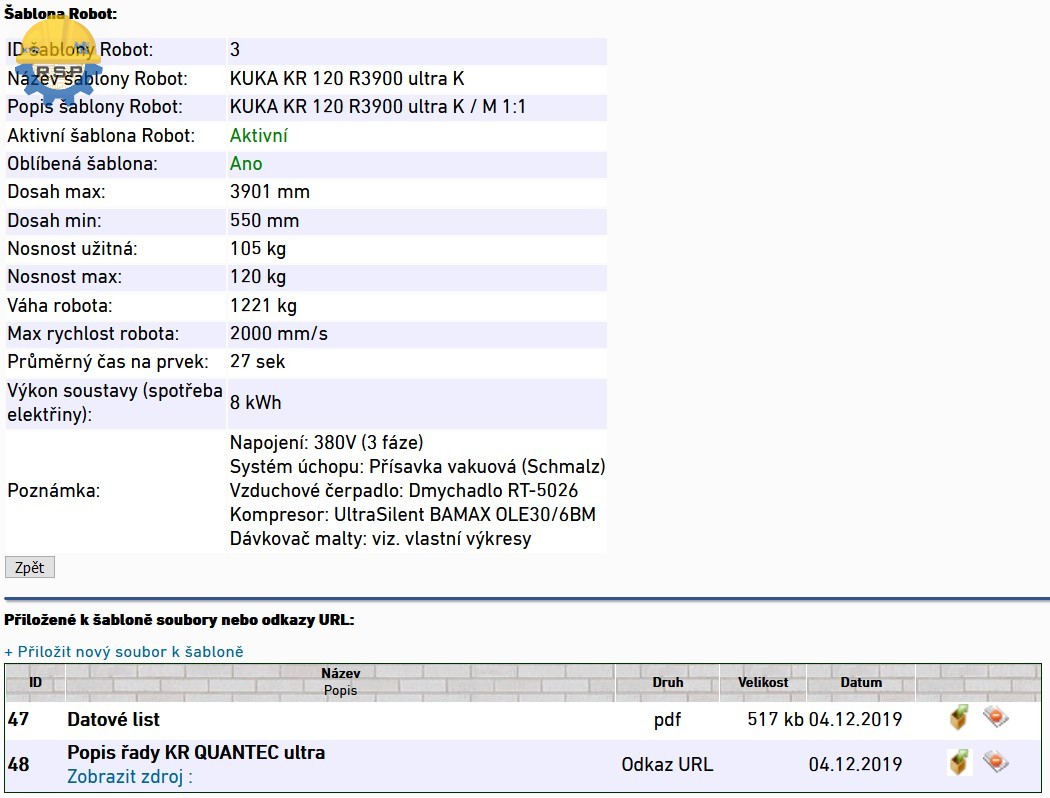Screen dimensions: 1050x798
Task: Click the Dosah max value 3901 mm
Action: pos(270,192)
